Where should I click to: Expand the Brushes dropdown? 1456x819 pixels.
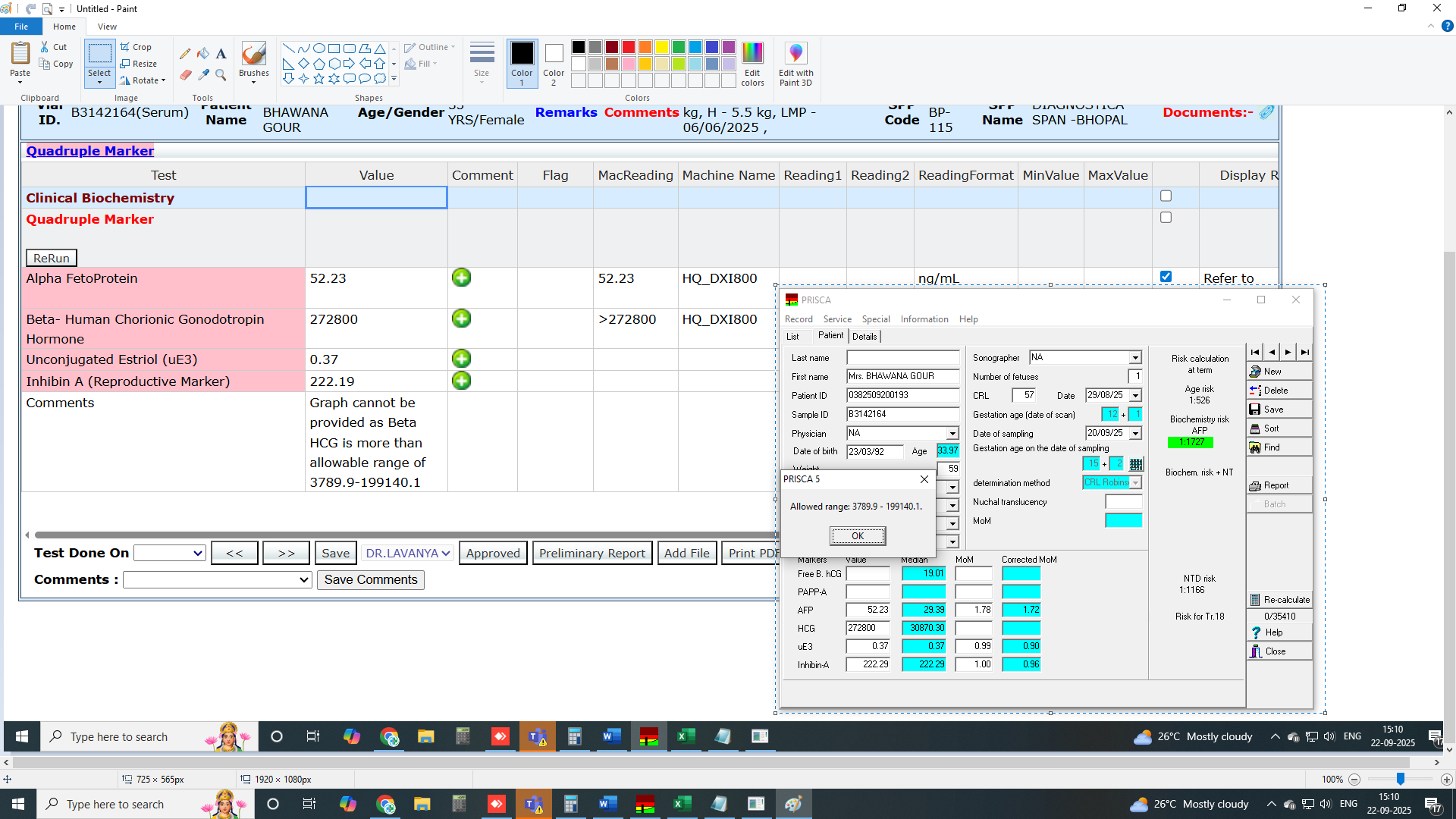click(x=253, y=82)
